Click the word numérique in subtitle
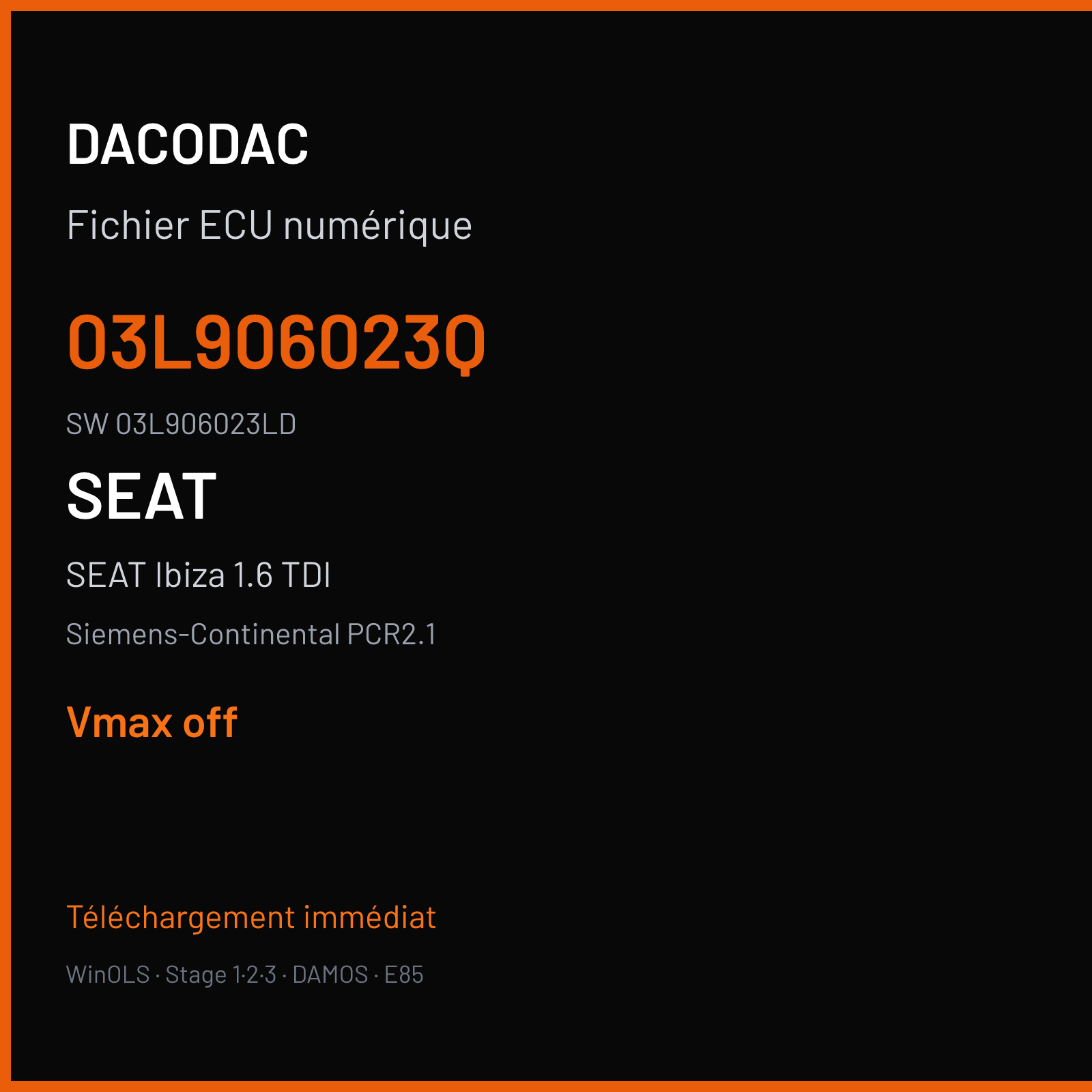Screen dimensions: 1092x1092 [377, 227]
